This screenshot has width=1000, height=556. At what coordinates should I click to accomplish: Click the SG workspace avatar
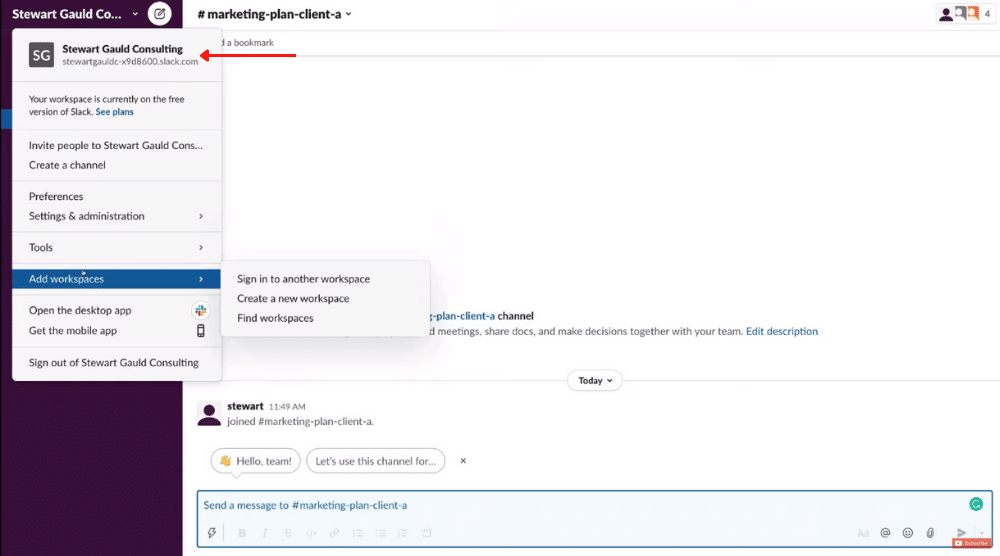point(41,55)
